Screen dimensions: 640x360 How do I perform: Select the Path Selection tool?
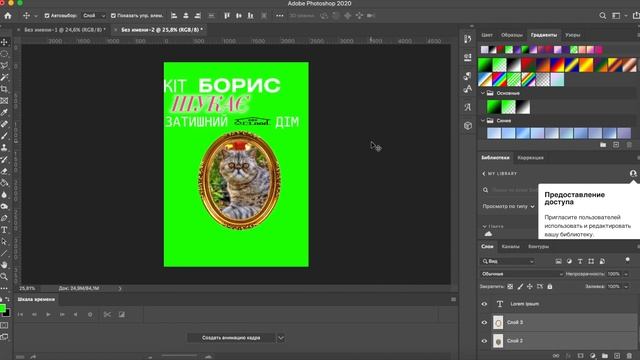[4, 242]
